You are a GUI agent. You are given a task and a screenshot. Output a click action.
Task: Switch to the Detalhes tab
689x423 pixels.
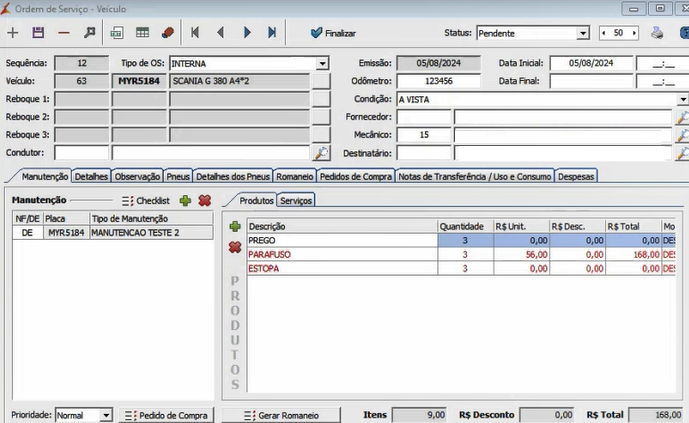(x=91, y=177)
